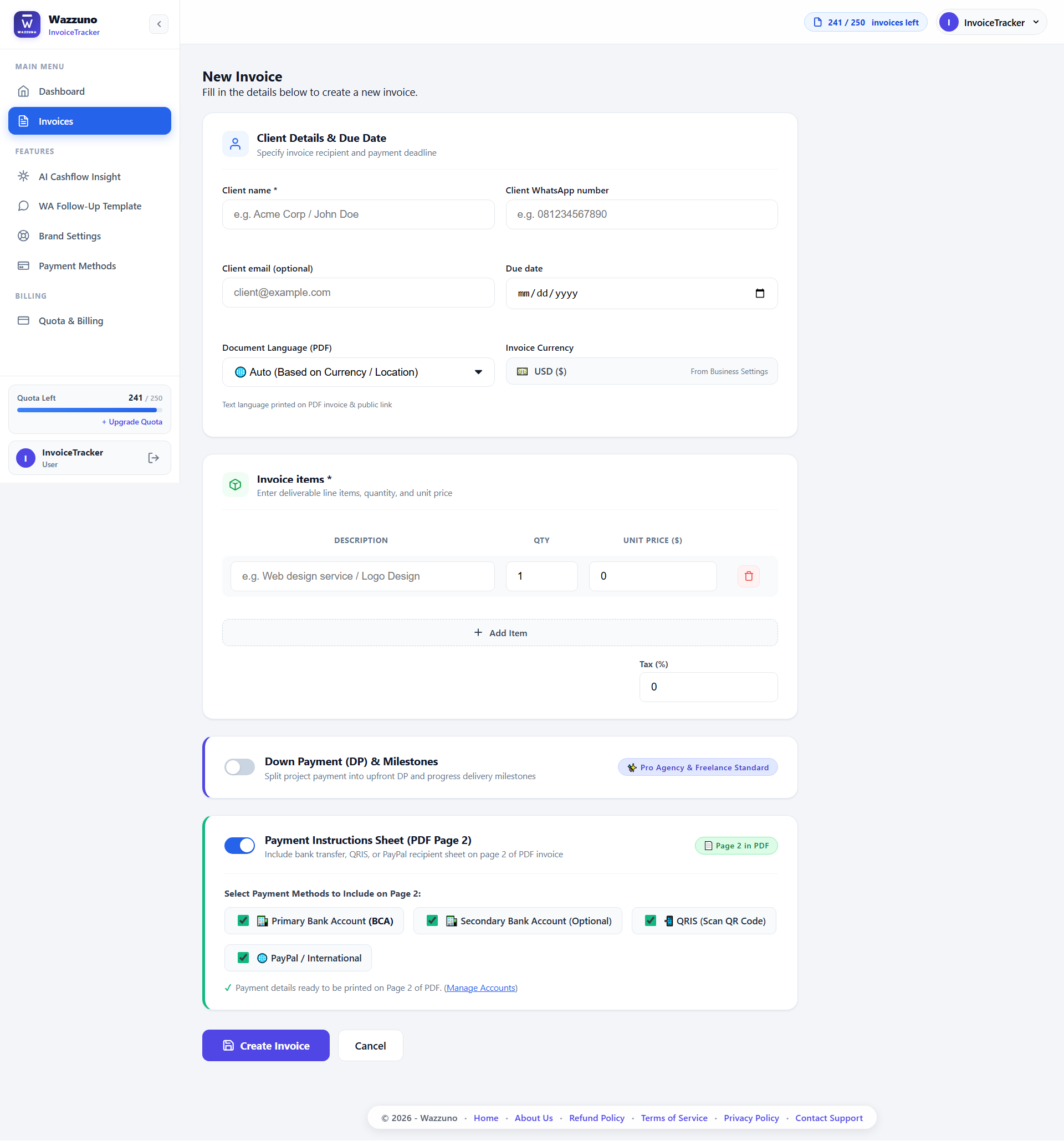
Task: Click the Cancel button
Action: click(370, 1045)
